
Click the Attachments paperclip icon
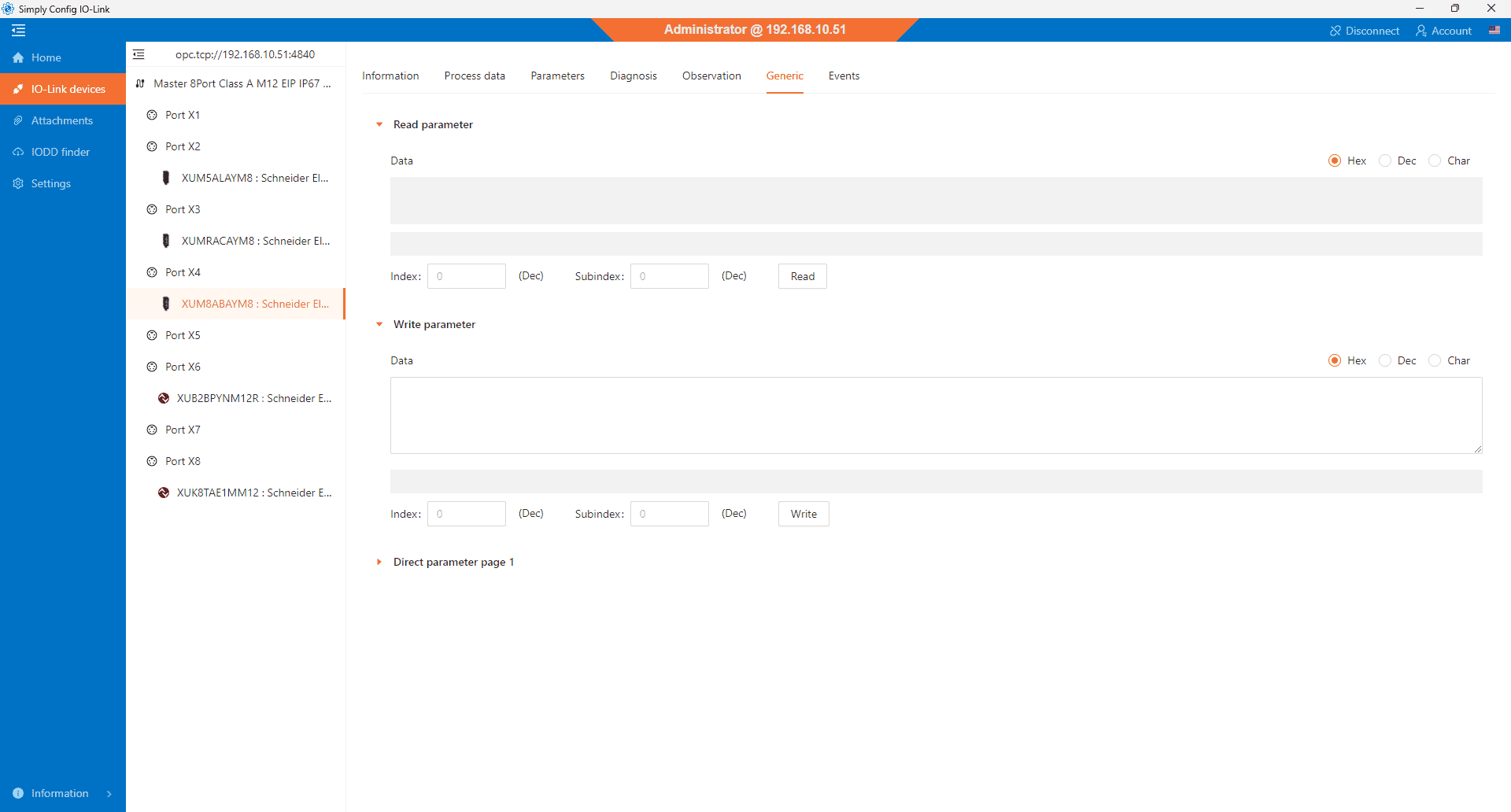click(18, 120)
